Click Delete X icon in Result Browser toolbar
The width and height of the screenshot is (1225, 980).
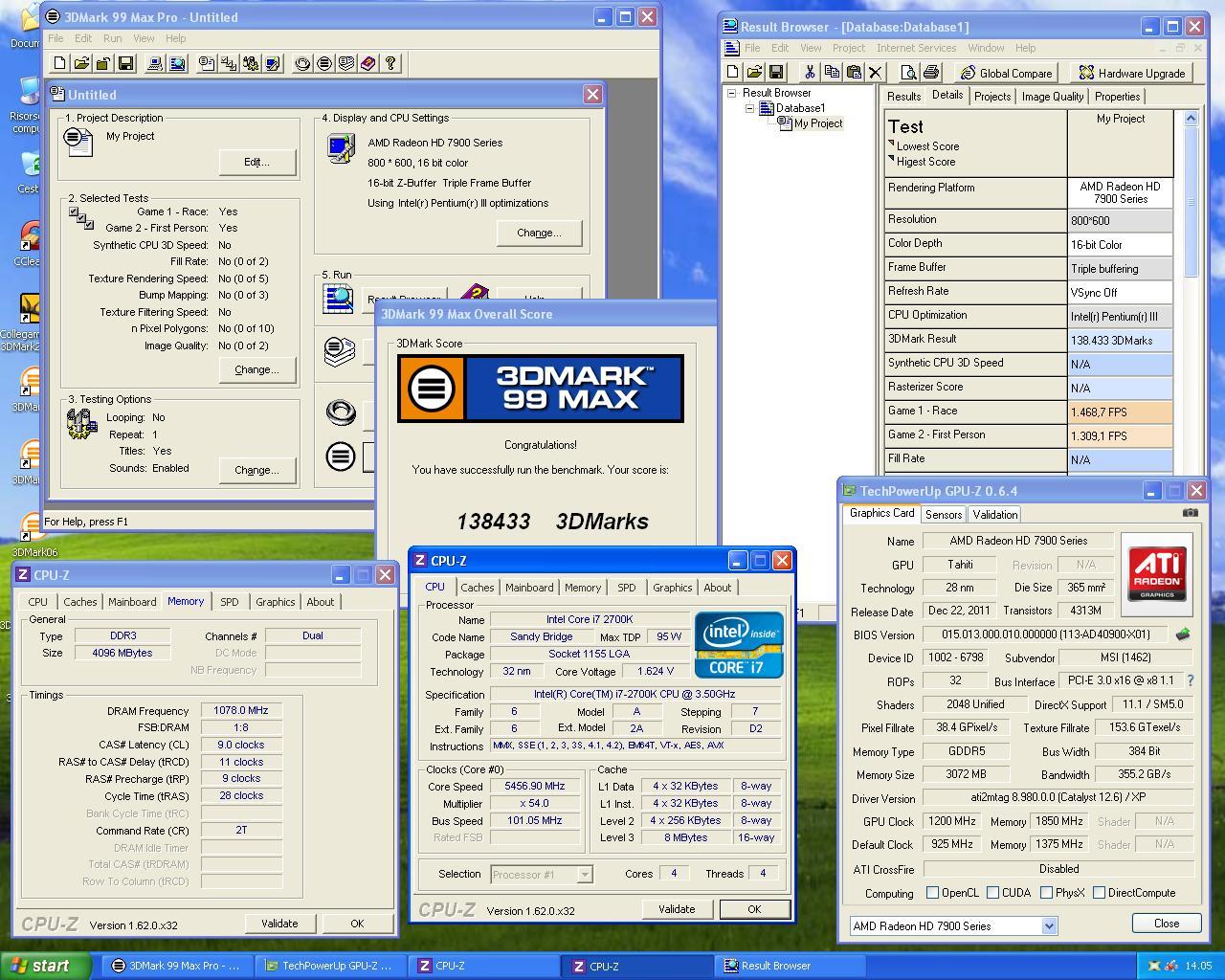pos(876,72)
